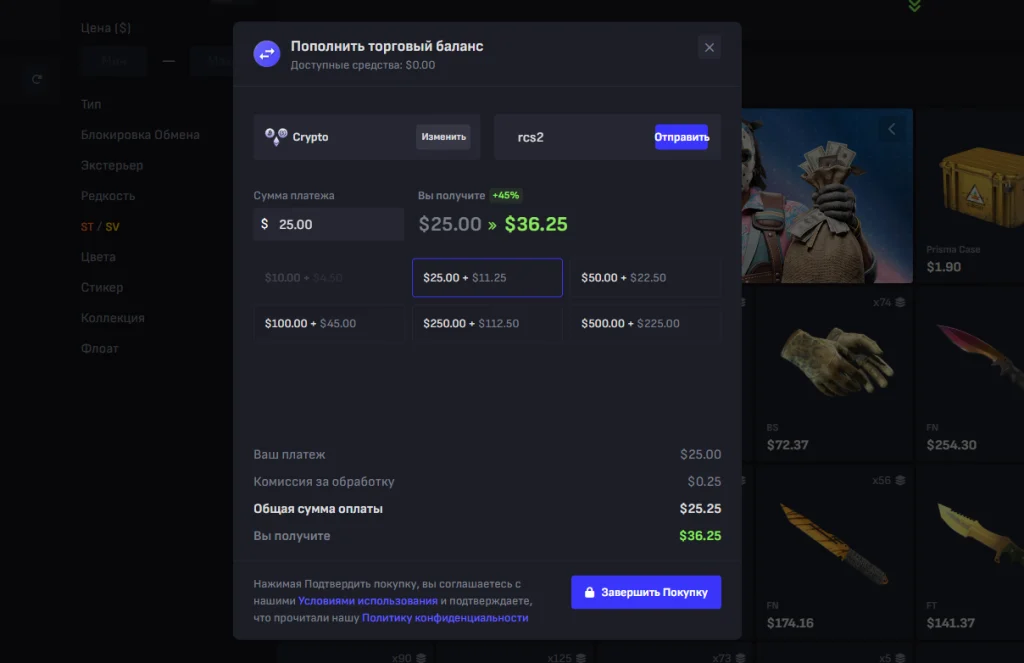The width and height of the screenshot is (1024, 663).
Task: Expand the Тип filter
Action: [91, 105]
